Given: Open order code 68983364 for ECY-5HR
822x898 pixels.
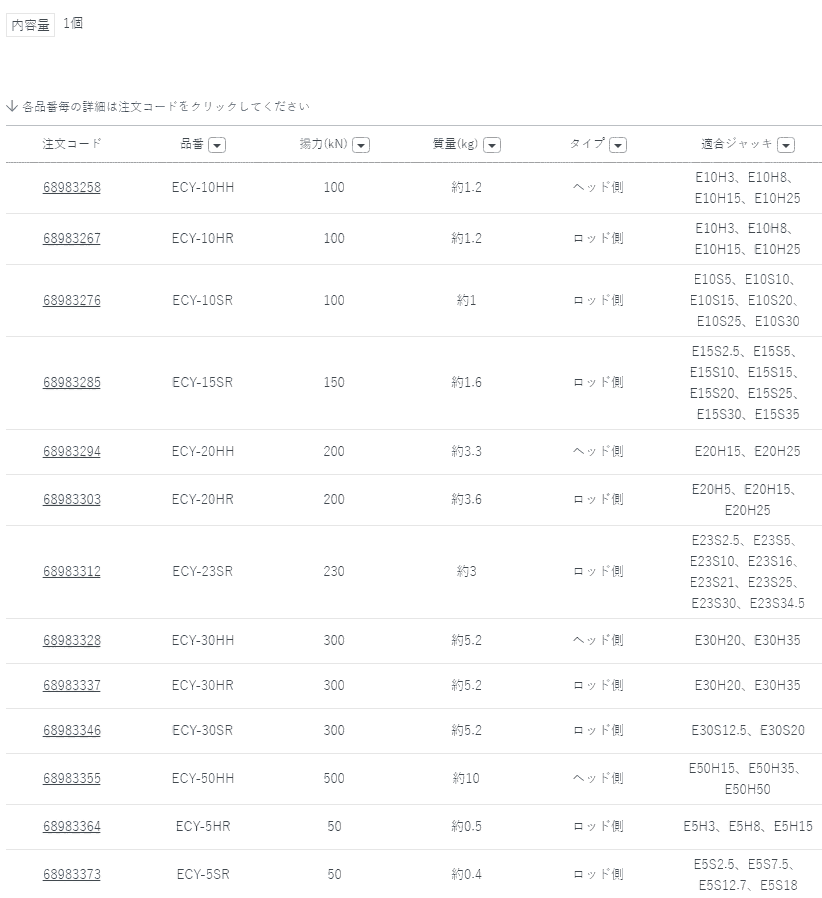Looking at the screenshot, I should (x=72, y=827).
